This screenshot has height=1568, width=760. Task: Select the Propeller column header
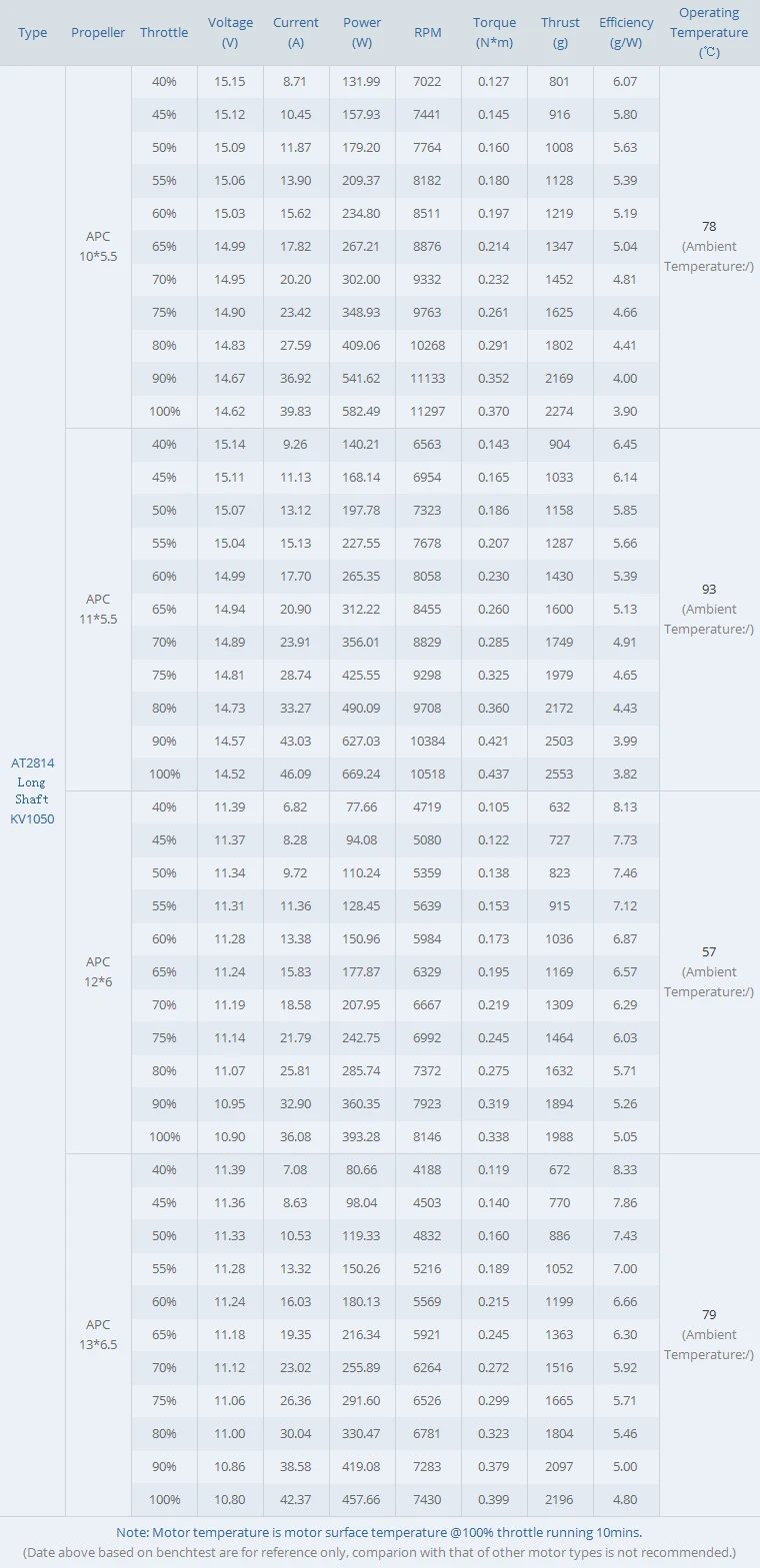point(98,33)
